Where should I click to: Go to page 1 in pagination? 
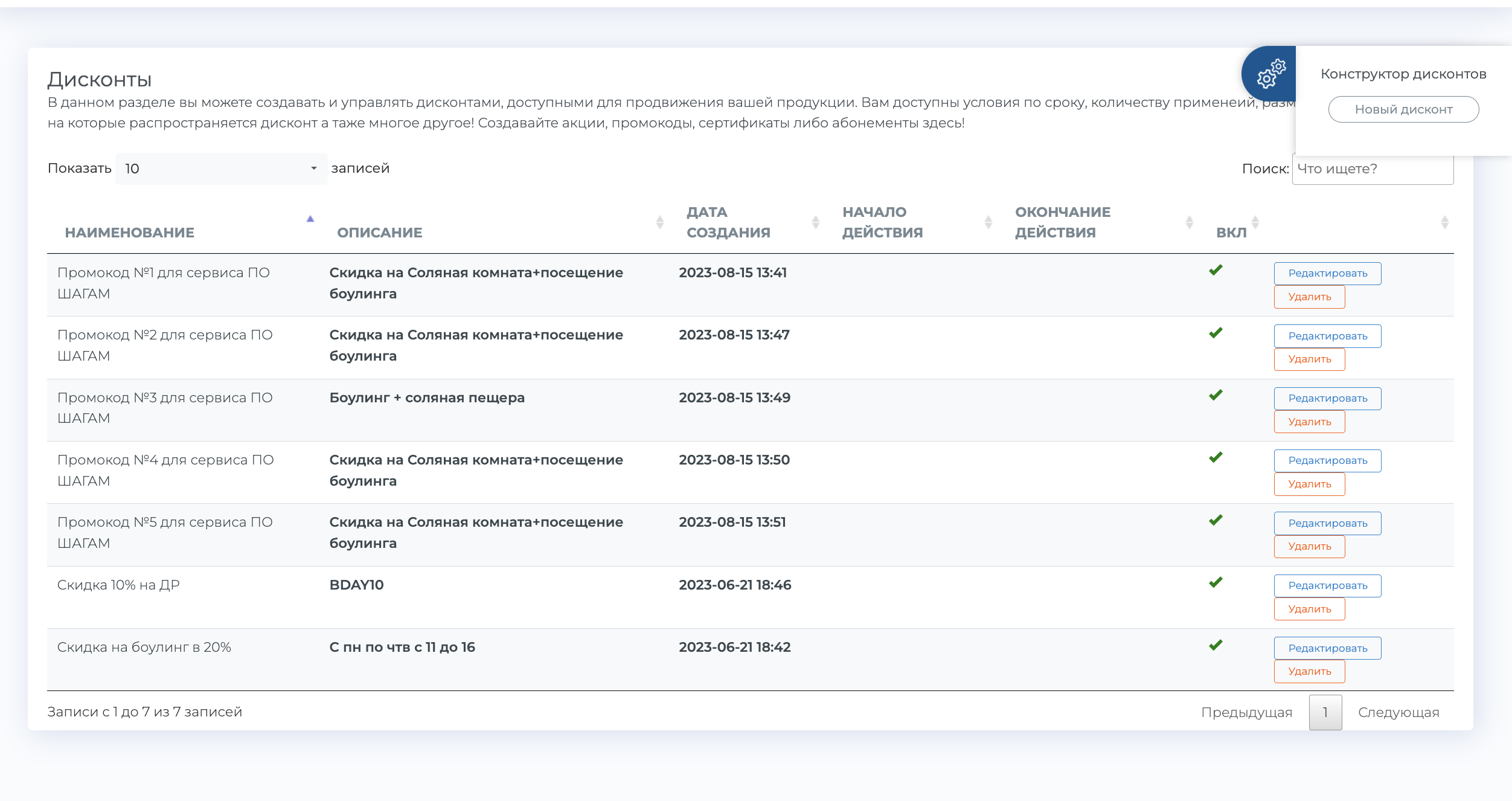[x=1325, y=712]
